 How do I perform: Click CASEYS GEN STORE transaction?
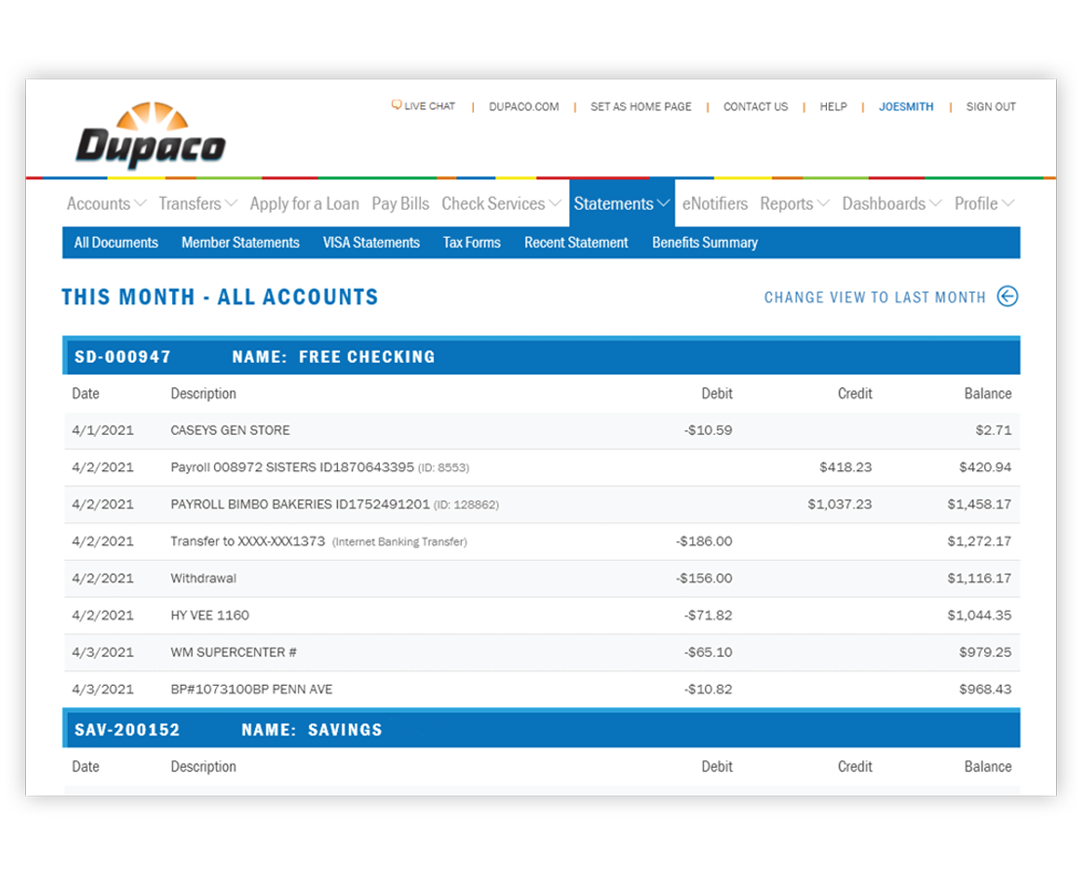(x=230, y=430)
